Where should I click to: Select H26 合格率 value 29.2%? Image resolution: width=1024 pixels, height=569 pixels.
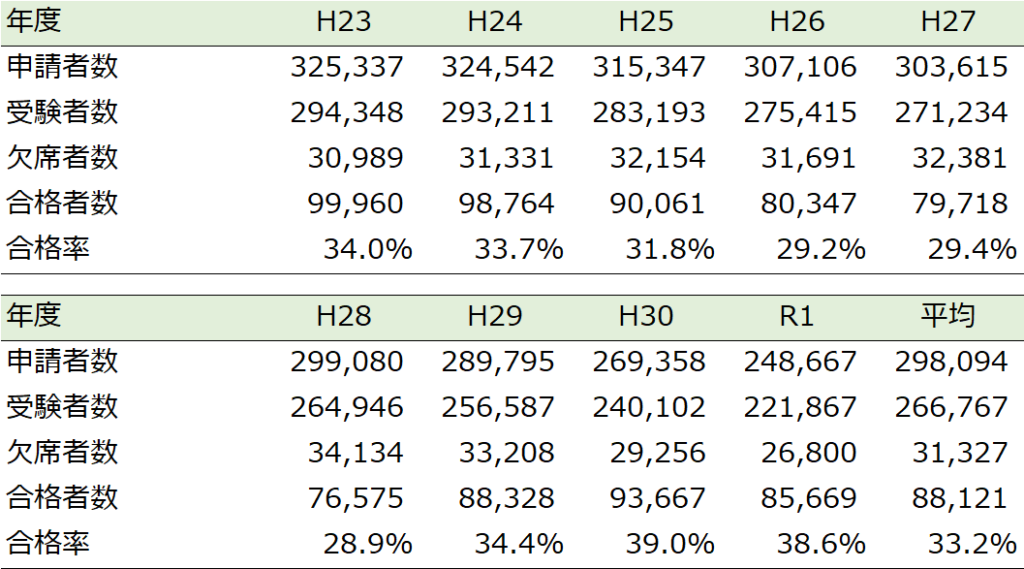pyautogui.click(x=821, y=249)
